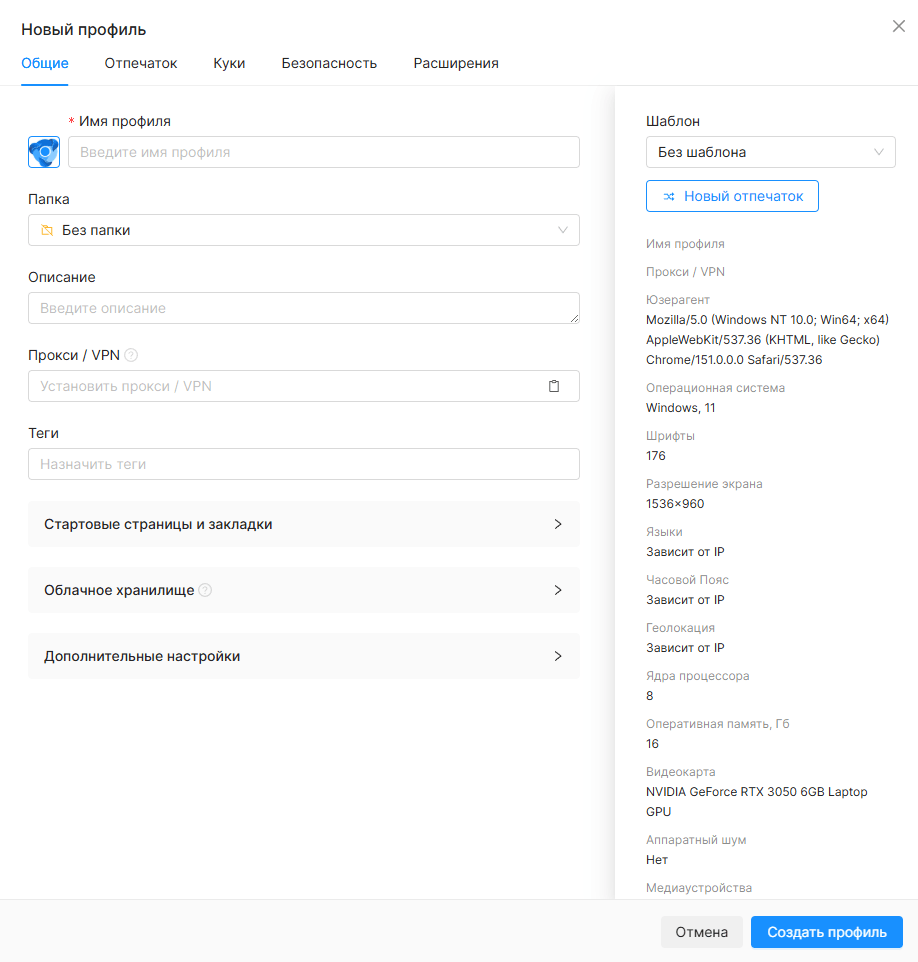The width and height of the screenshot is (918, 962).
Task: Click the shuffle icon on Новый отпечаток
Action: coord(669,196)
